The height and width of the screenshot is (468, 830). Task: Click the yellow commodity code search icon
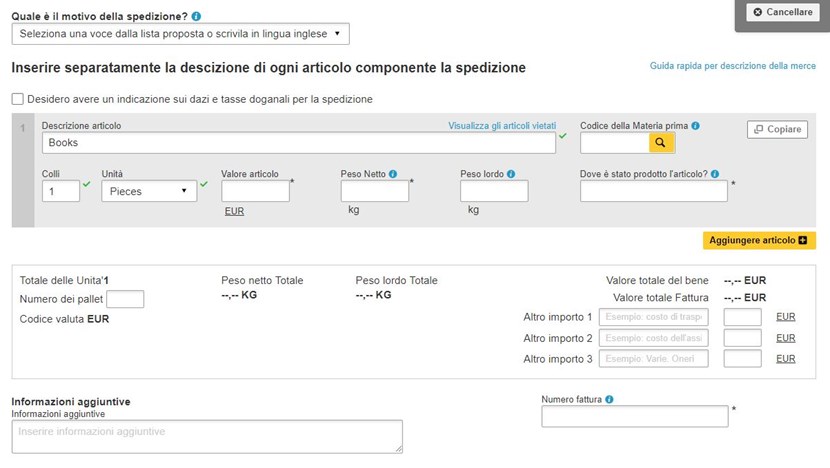[x=660, y=144]
